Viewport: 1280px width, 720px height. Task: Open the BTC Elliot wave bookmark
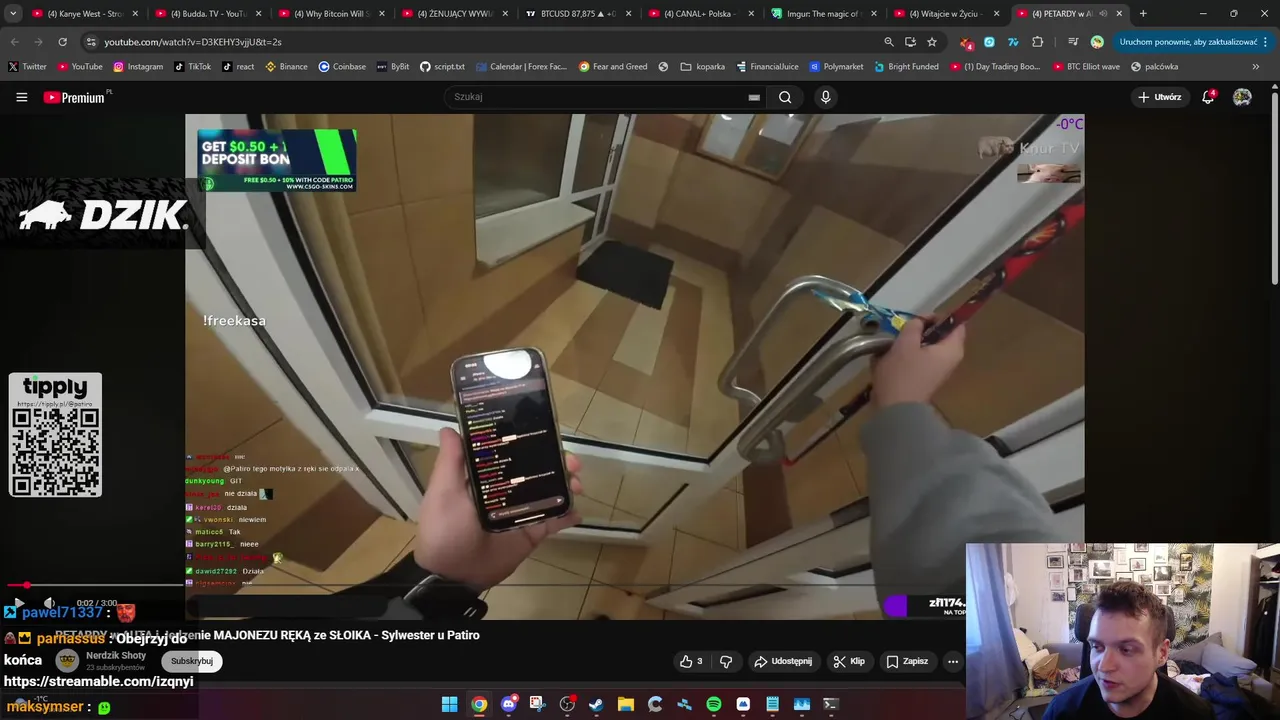pos(1085,67)
